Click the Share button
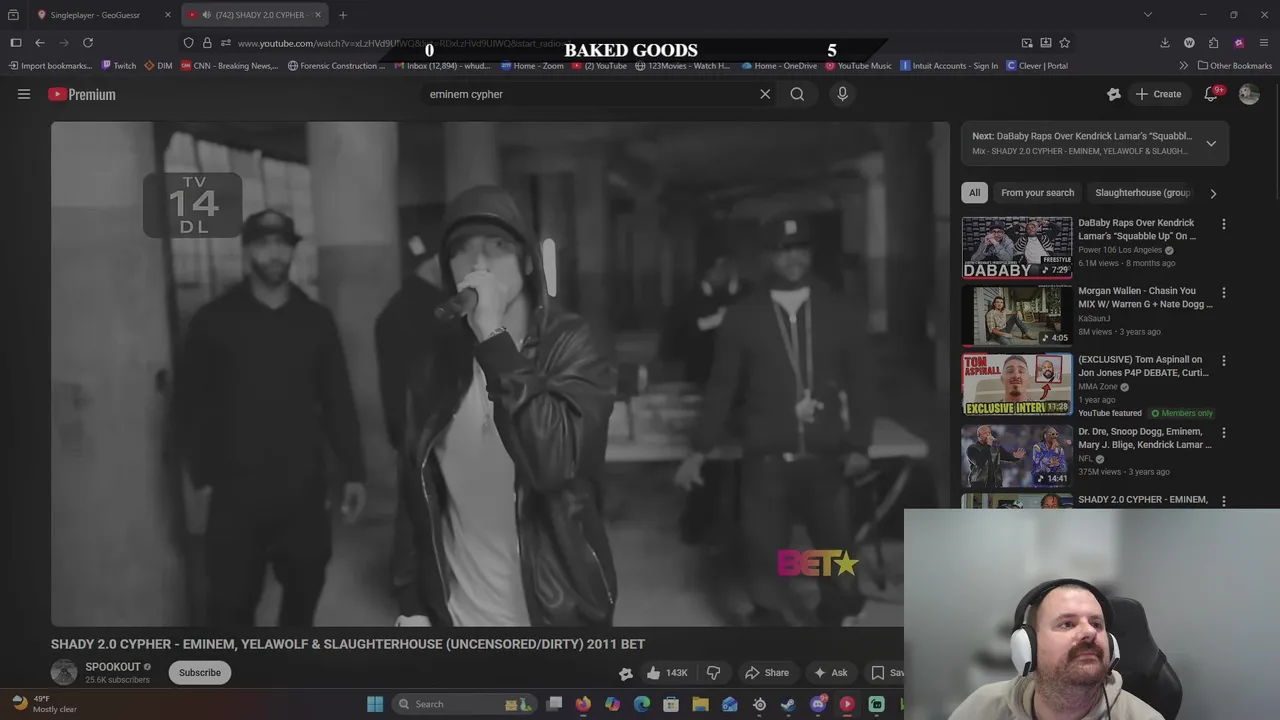Screen dimensions: 1280x720 tap(767, 673)
